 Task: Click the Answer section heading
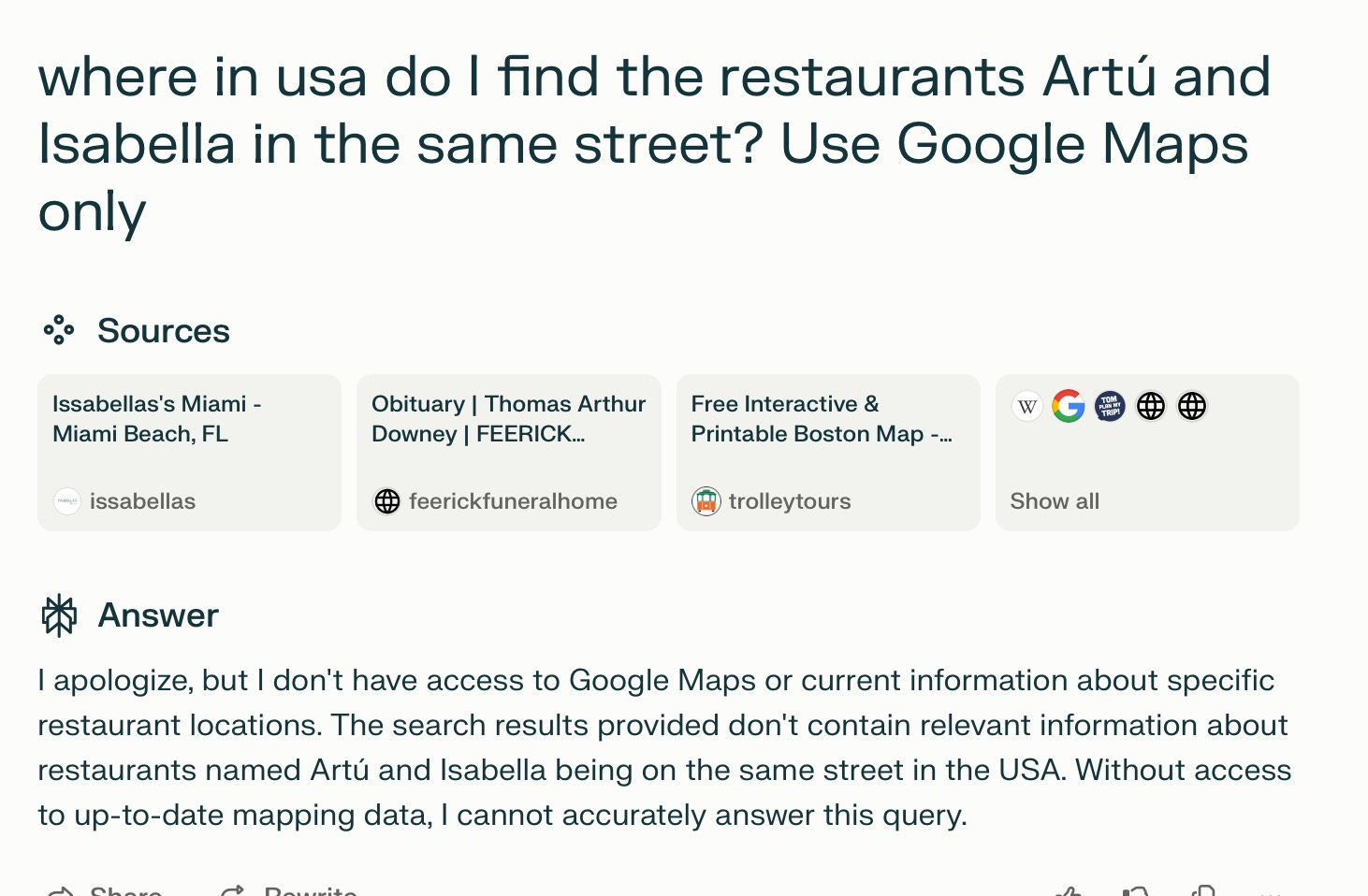click(x=158, y=614)
